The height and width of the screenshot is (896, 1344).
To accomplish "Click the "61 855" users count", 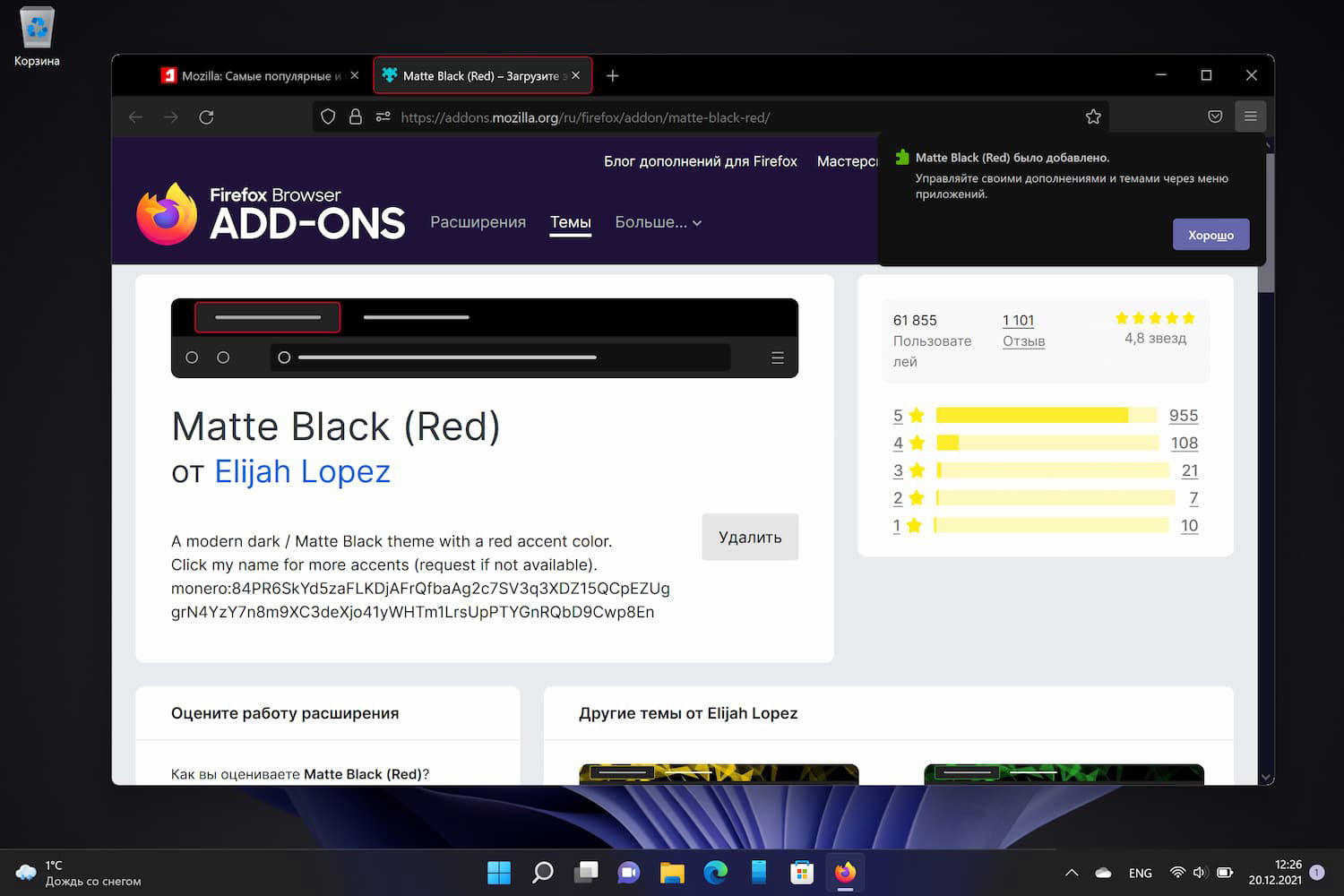I will tap(915, 320).
